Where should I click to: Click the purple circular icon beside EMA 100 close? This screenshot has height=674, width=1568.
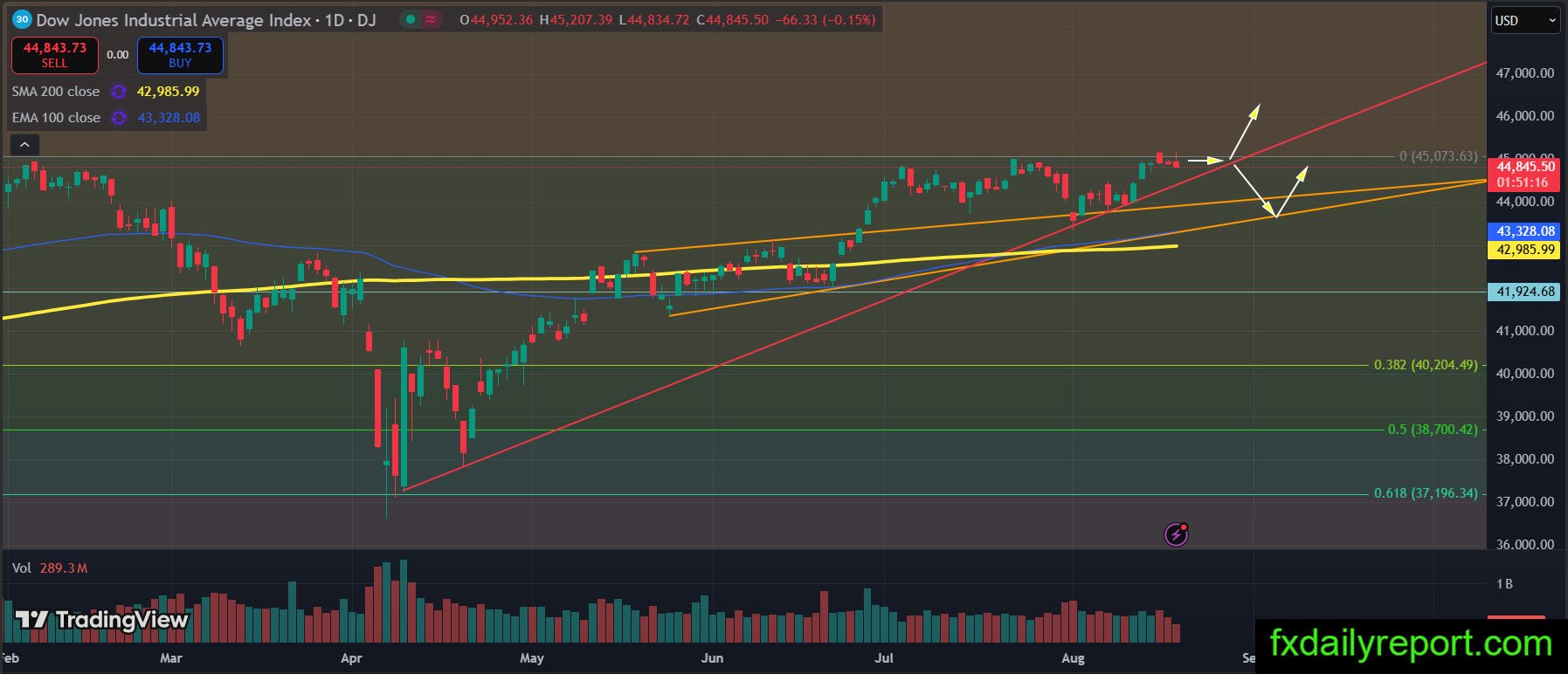(119, 118)
